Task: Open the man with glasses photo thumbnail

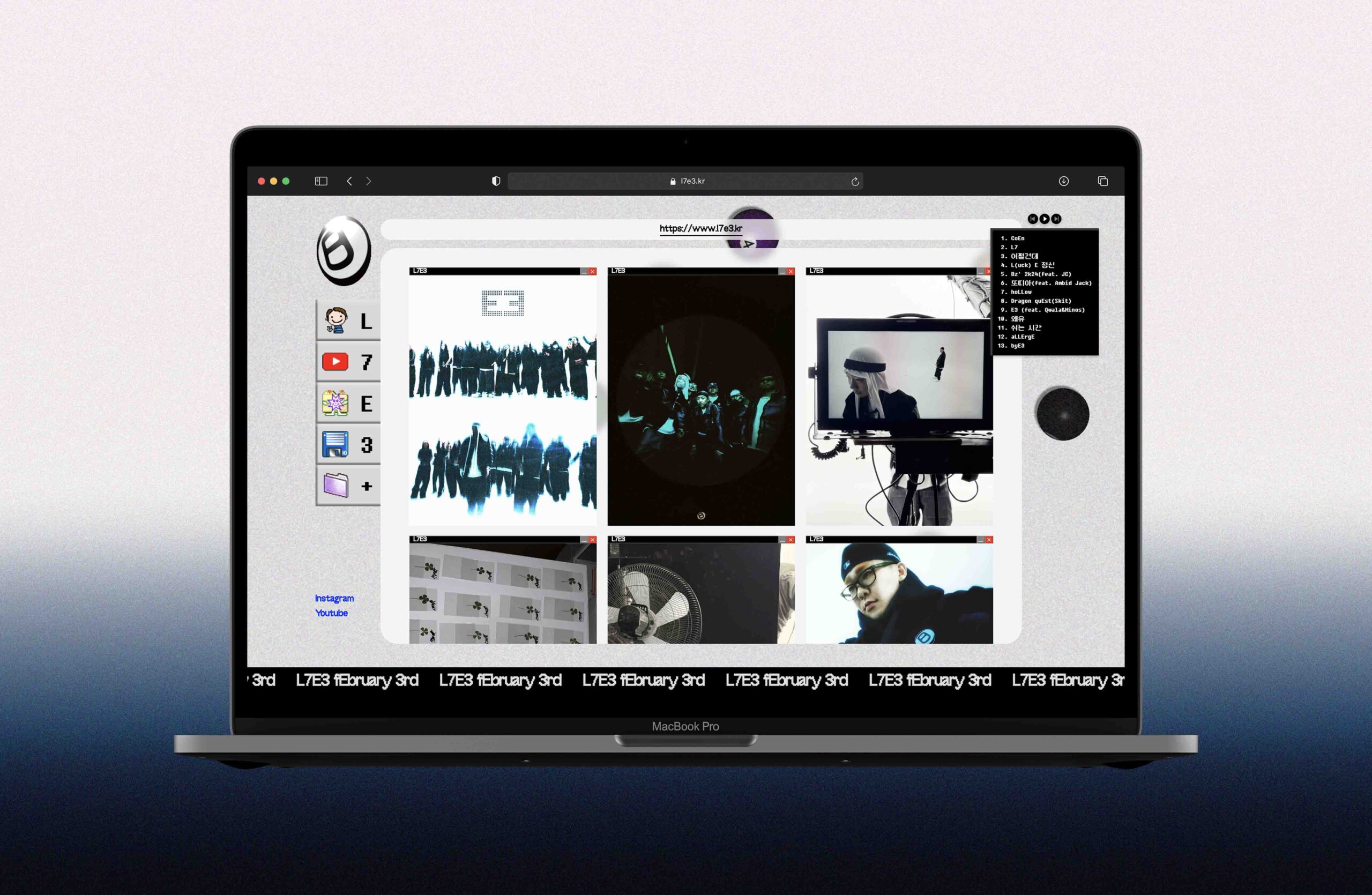Action: [899, 594]
